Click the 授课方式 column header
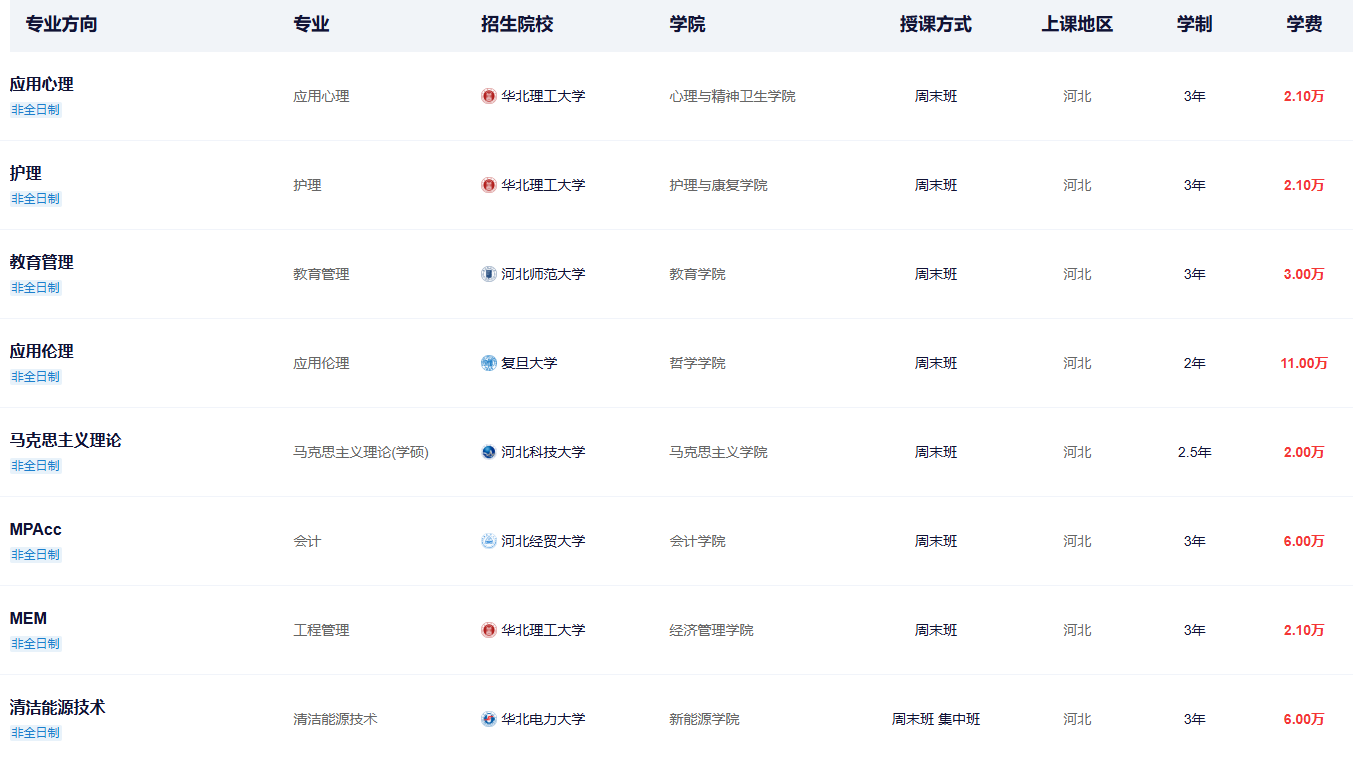Image resolution: width=1353 pixels, height=761 pixels. [x=936, y=24]
